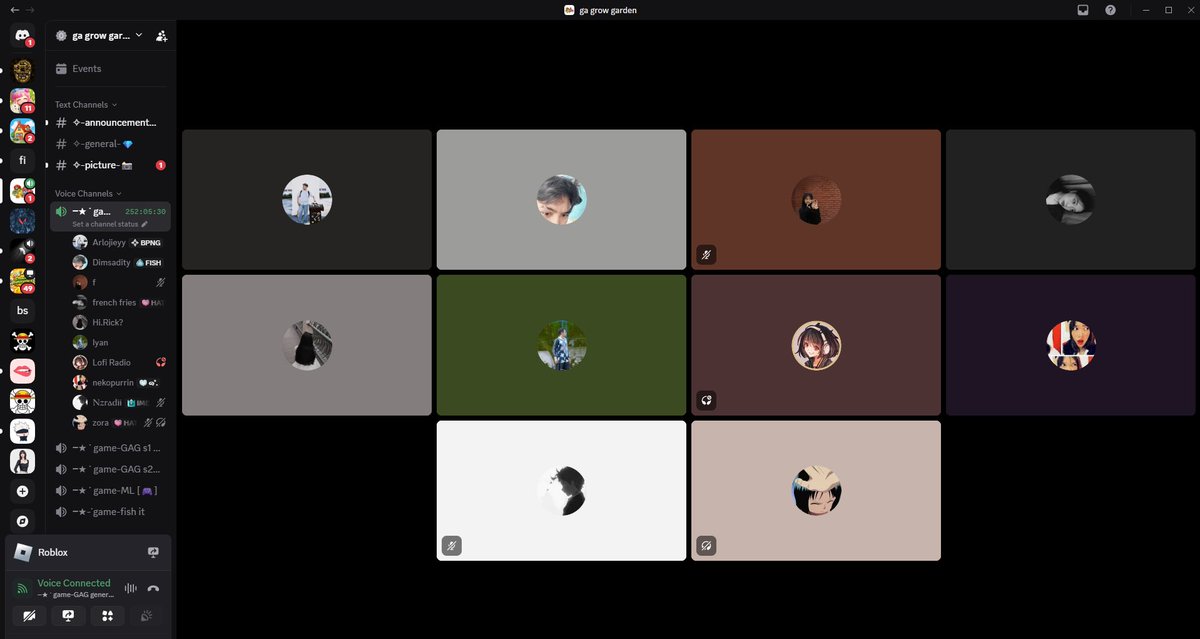Click the invite people icon beside server name
1200x639 pixels.
coord(162,35)
